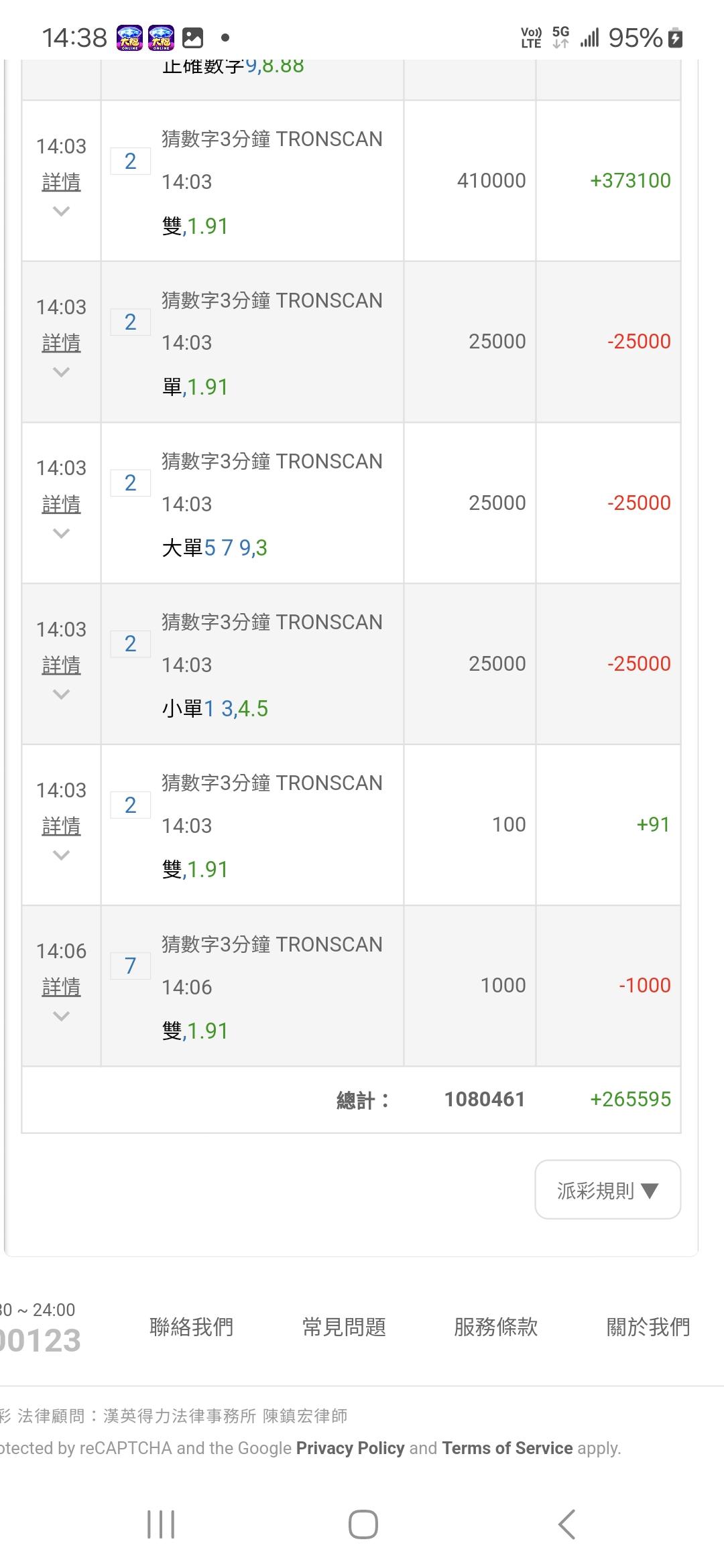Tap the battery status icon
Screen dimensions: 724x1568
(676, 38)
